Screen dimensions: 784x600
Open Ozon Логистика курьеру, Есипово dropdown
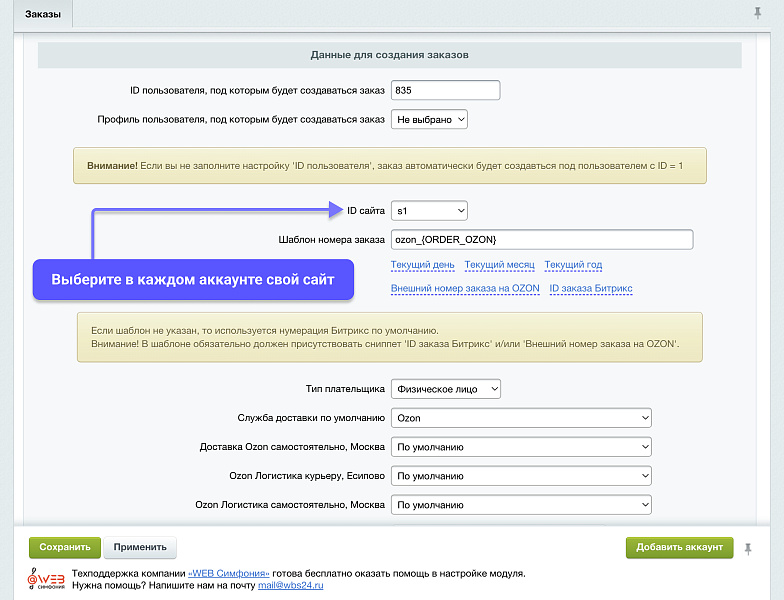point(521,476)
